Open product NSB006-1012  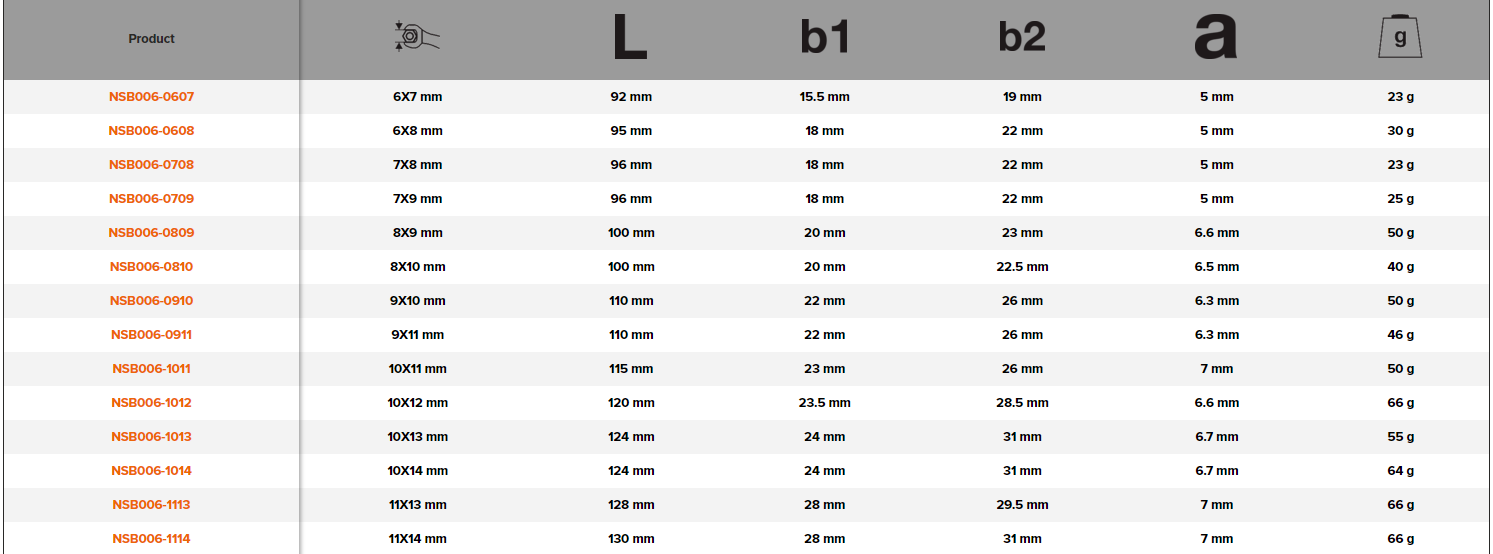pos(151,403)
